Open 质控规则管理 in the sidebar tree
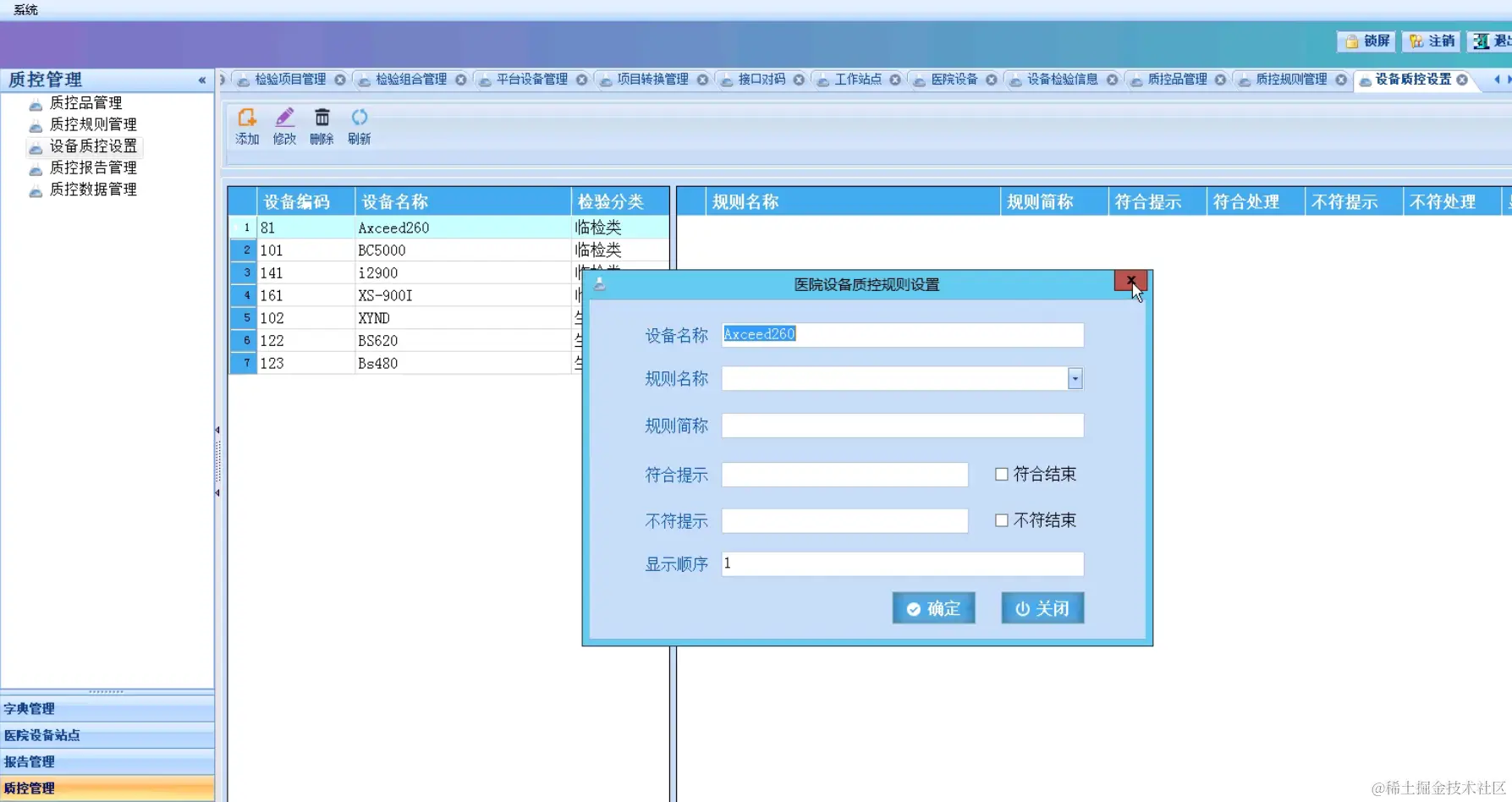The image size is (1512, 802). coord(93,124)
